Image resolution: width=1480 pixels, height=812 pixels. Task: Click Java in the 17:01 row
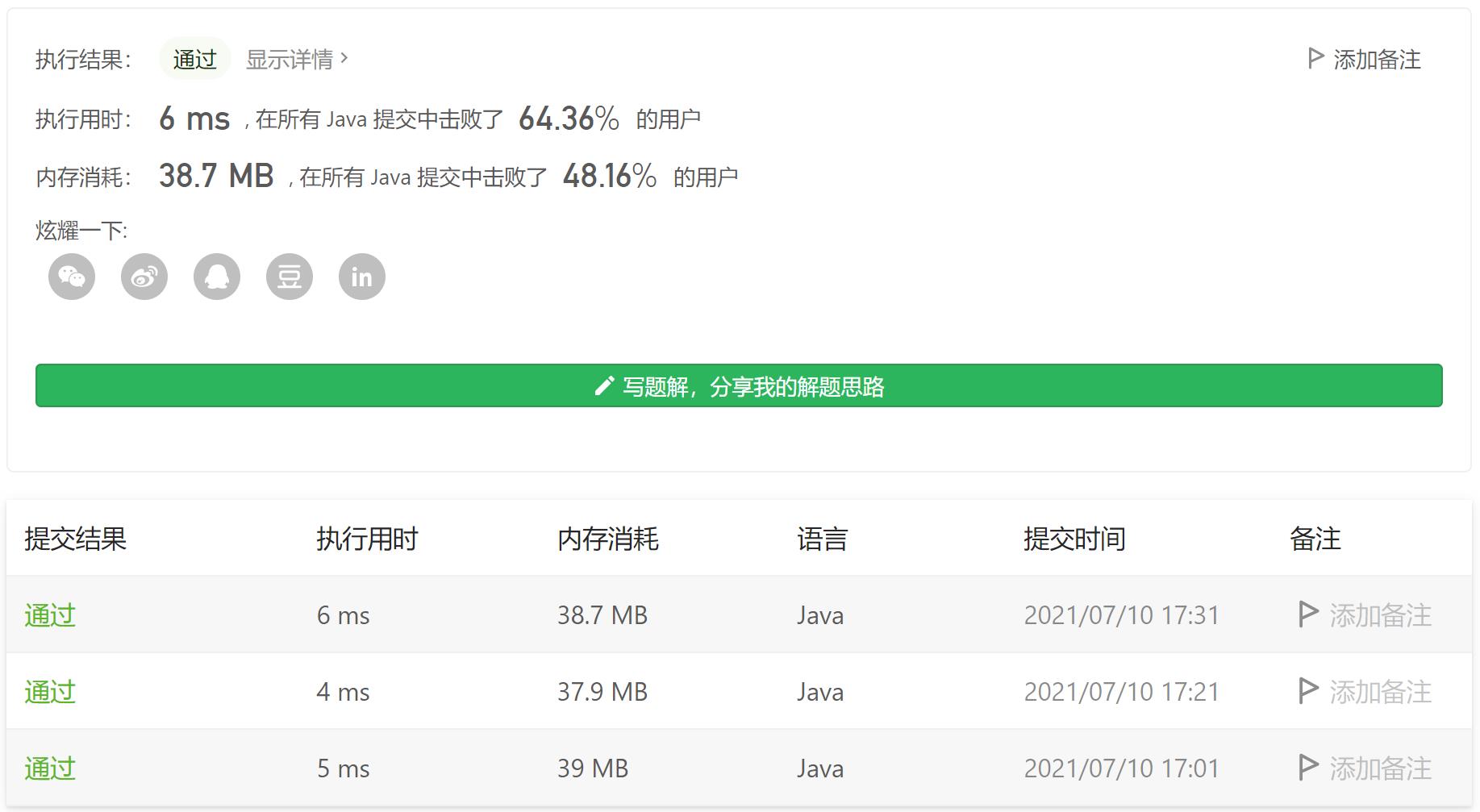(820, 768)
